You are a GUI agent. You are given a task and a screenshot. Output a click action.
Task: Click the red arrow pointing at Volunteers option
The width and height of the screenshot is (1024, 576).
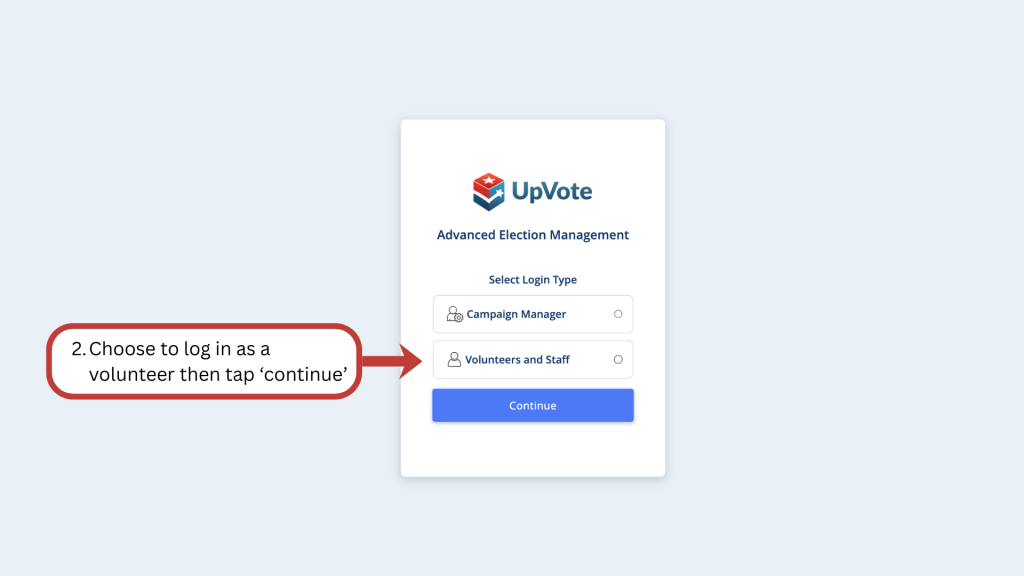click(x=393, y=361)
